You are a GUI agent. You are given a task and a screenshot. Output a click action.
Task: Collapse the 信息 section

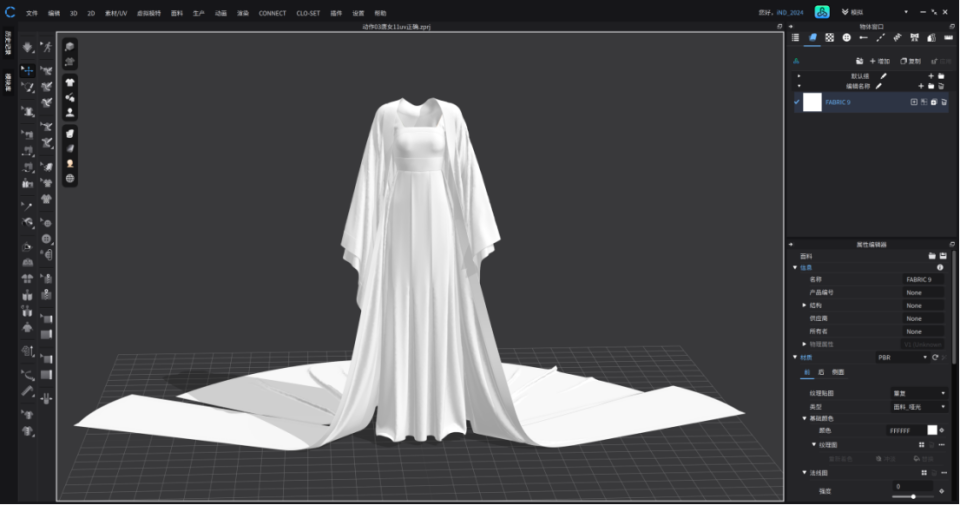(795, 267)
